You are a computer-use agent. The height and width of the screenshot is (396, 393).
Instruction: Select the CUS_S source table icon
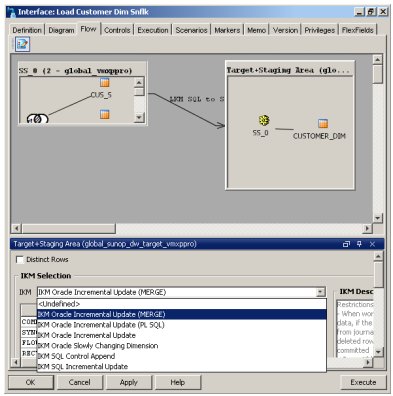(105, 82)
